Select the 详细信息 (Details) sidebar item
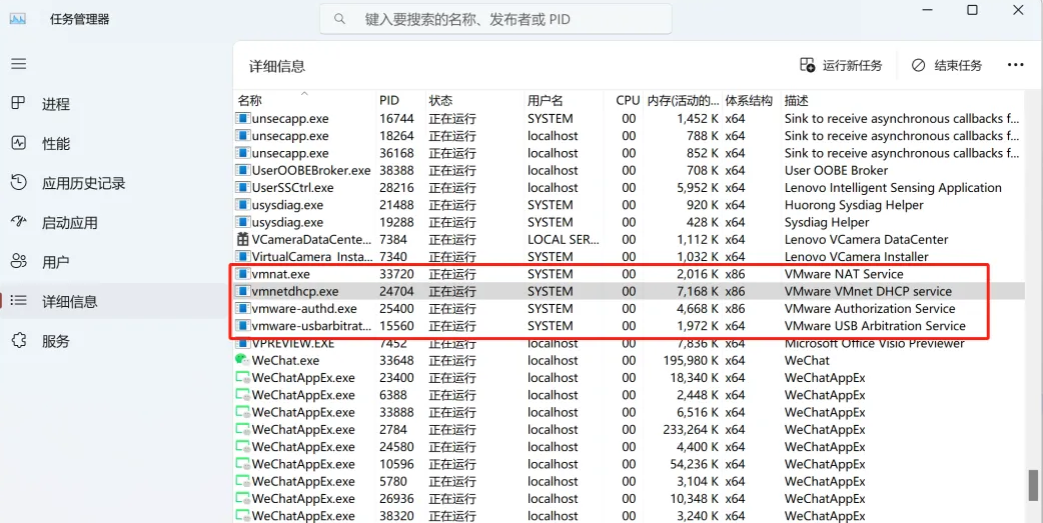This screenshot has height=523, width=1043. [69, 301]
